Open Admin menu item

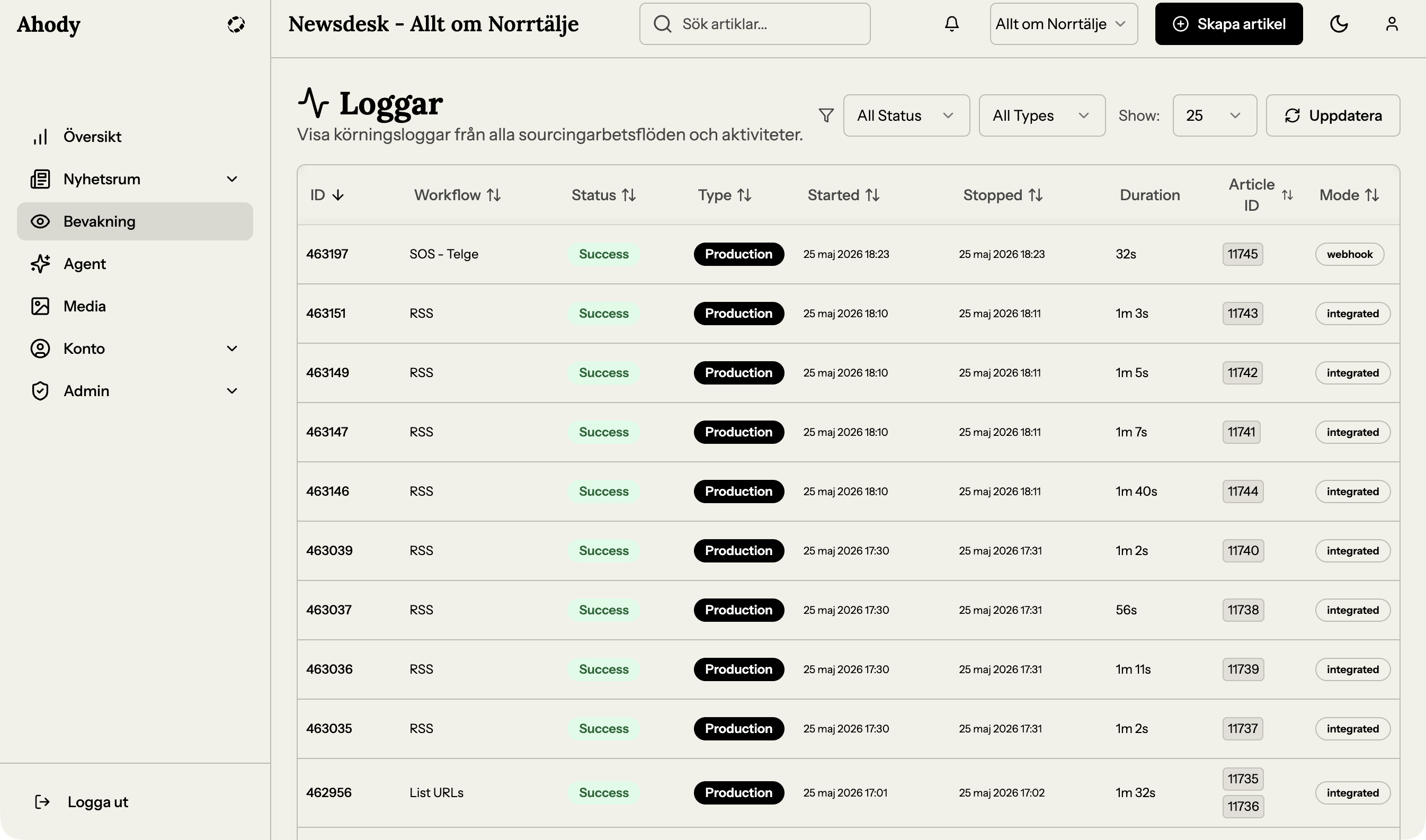pos(135,391)
